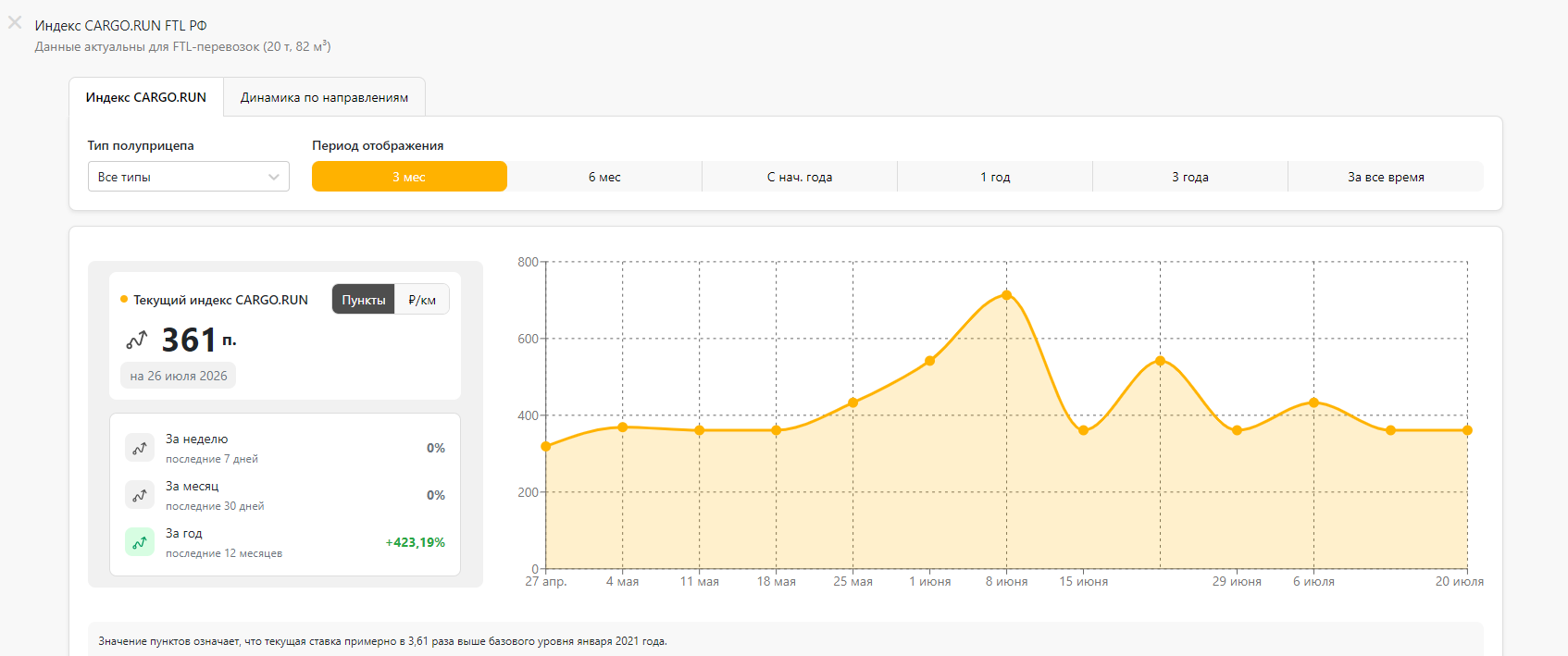Click the 20 июля data point on the chart
The image size is (1568, 656).
point(1467,430)
